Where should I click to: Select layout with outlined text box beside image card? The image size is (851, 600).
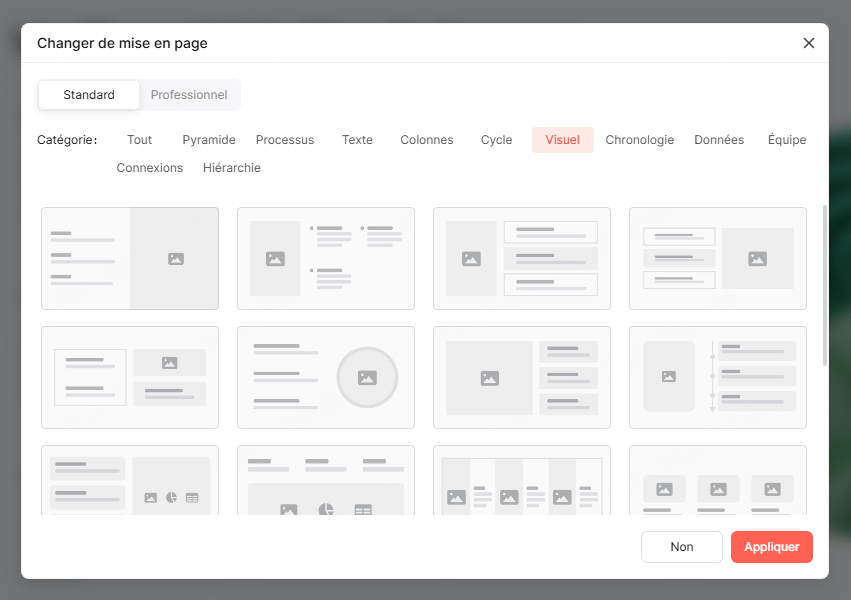[130, 378]
